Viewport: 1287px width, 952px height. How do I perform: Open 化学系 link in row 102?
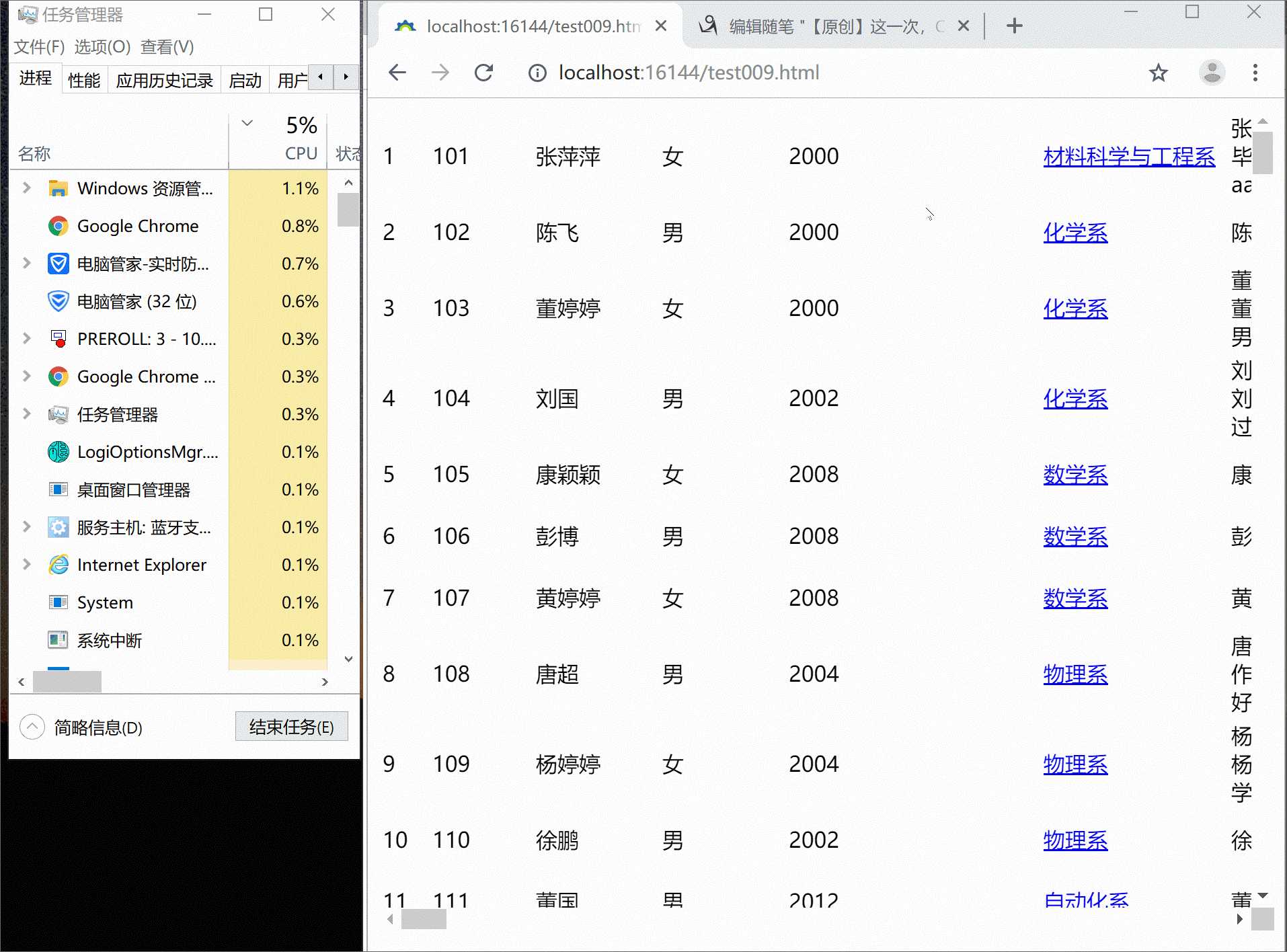pyautogui.click(x=1075, y=233)
